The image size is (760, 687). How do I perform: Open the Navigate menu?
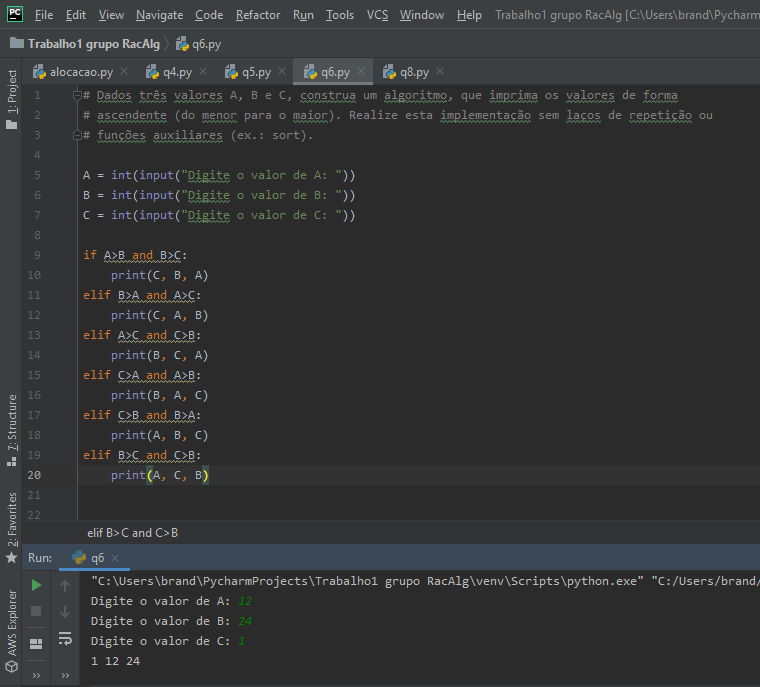point(159,15)
